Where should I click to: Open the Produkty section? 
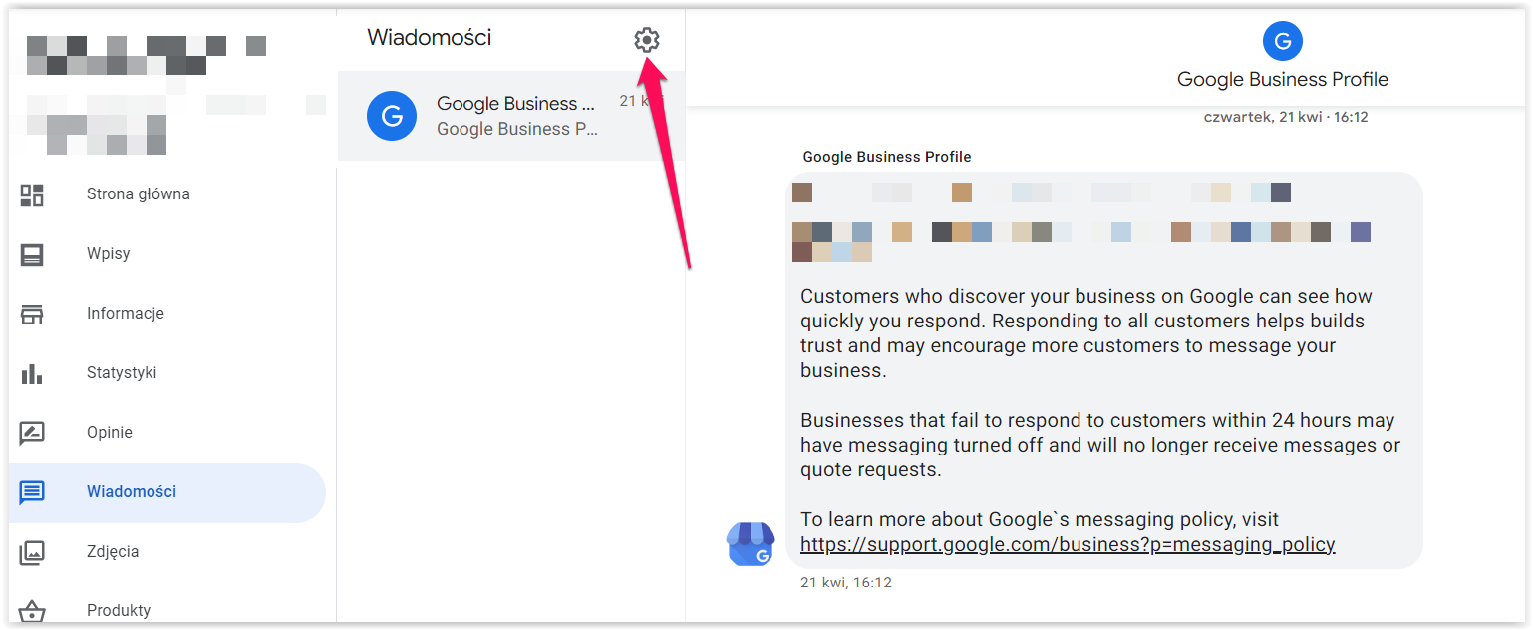click(119, 610)
